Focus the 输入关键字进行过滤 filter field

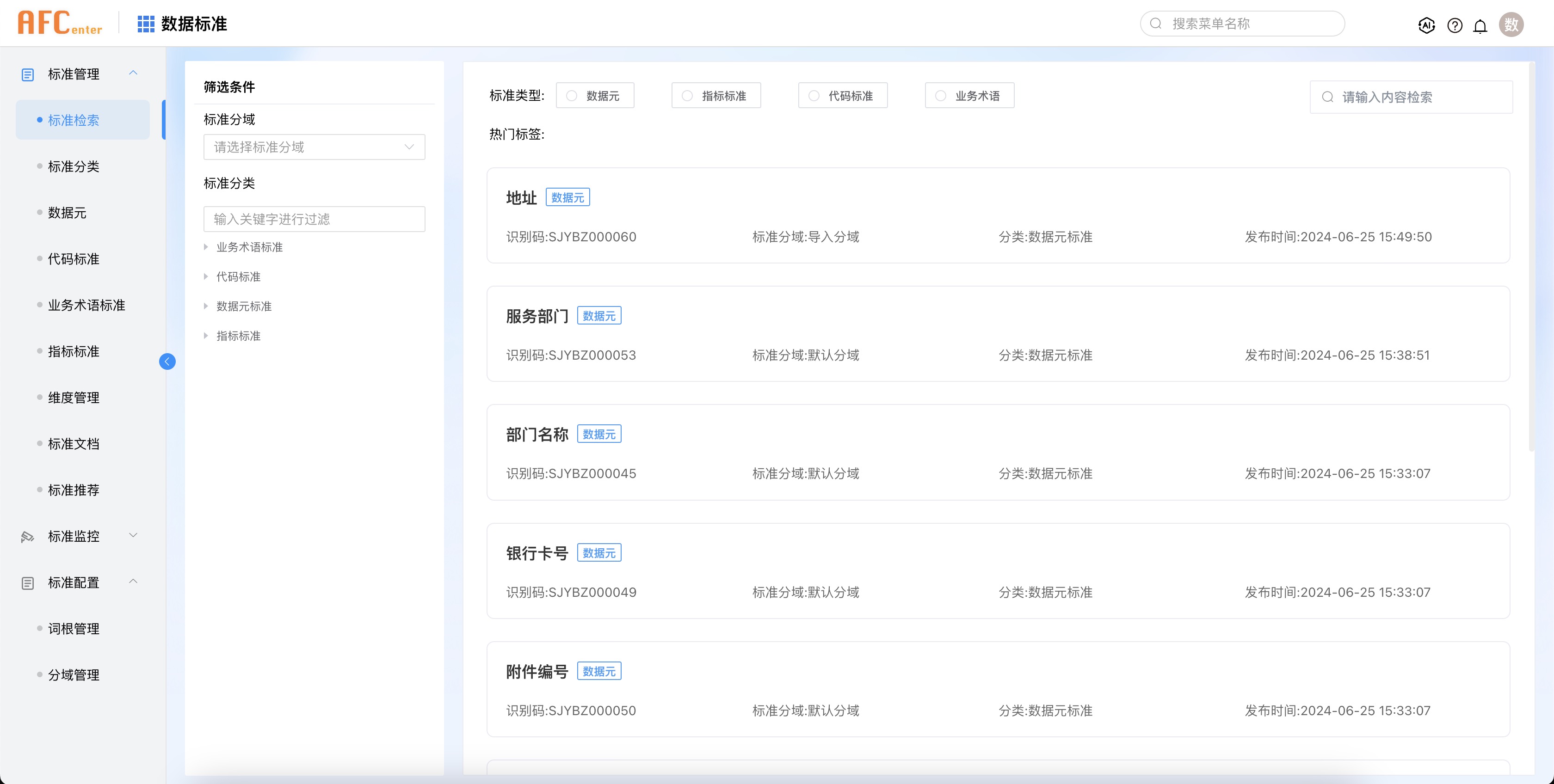pos(314,219)
